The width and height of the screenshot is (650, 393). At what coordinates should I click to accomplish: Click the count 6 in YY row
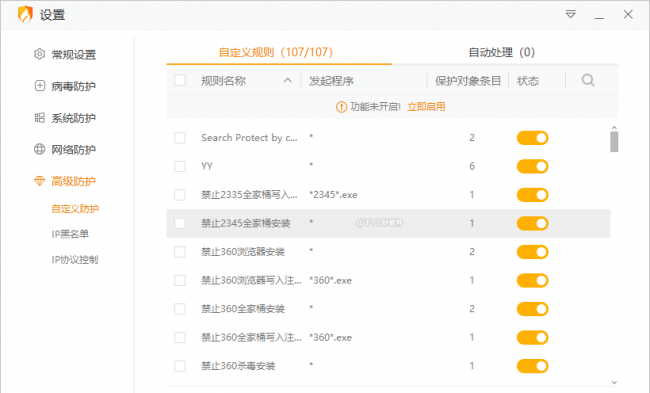pos(472,166)
